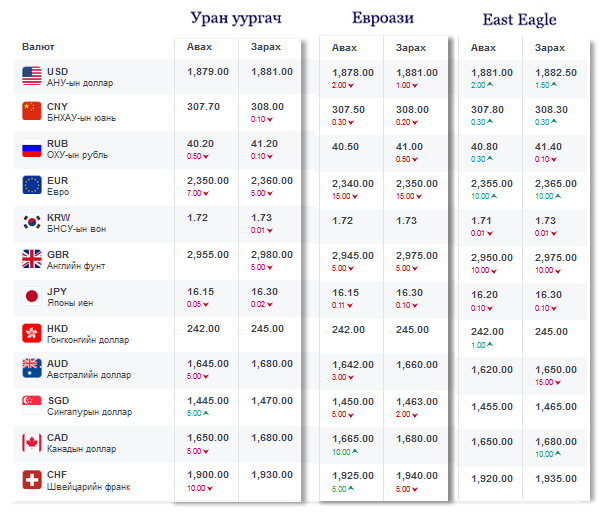Viewport: 602px width, 514px height.
Task: Click the GBR British flag icon
Action: coord(31,260)
